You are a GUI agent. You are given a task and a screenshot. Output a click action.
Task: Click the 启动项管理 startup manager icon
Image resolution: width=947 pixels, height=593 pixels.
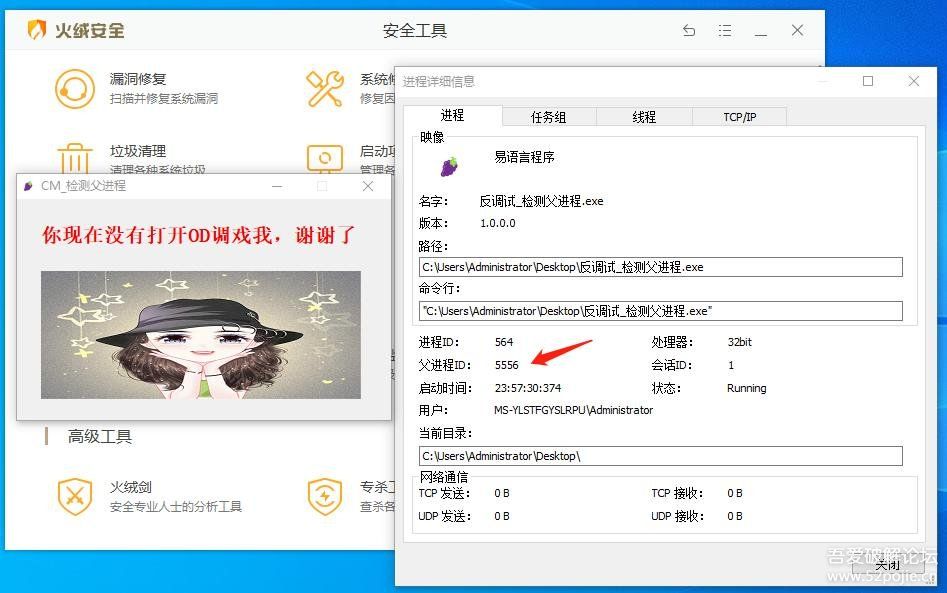pos(326,158)
